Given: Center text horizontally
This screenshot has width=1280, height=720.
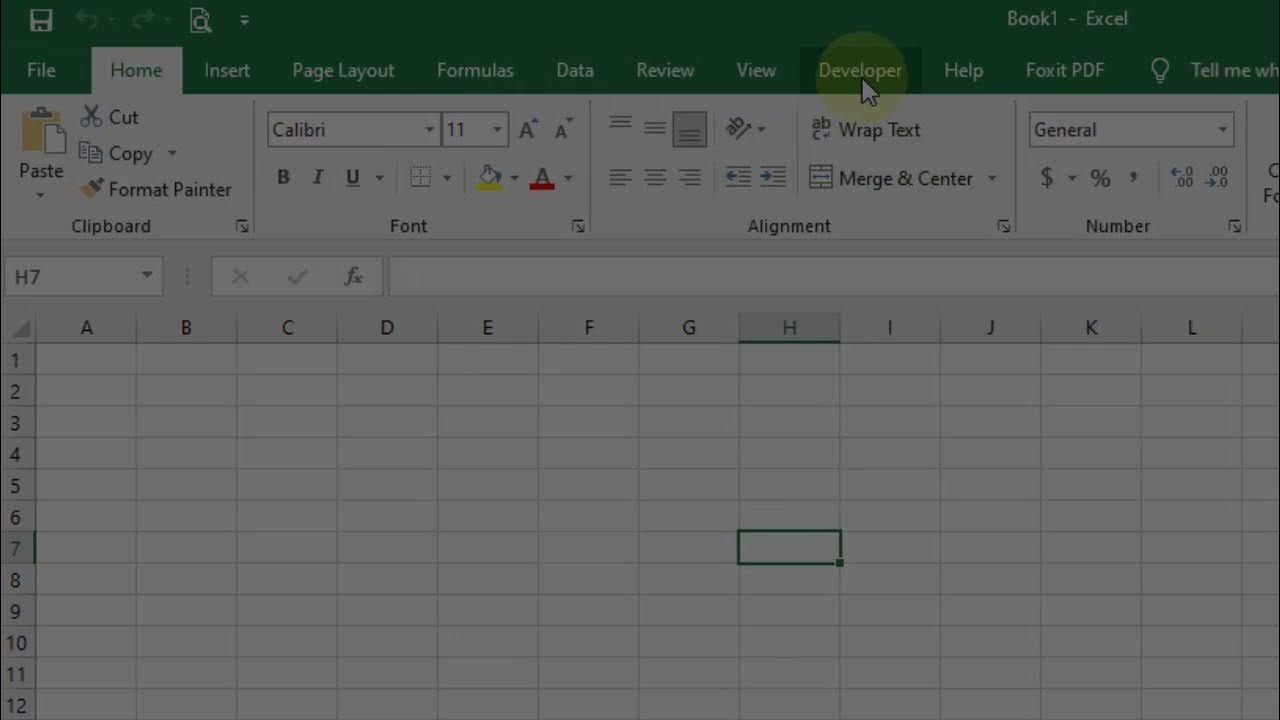Looking at the screenshot, I should coord(655,178).
